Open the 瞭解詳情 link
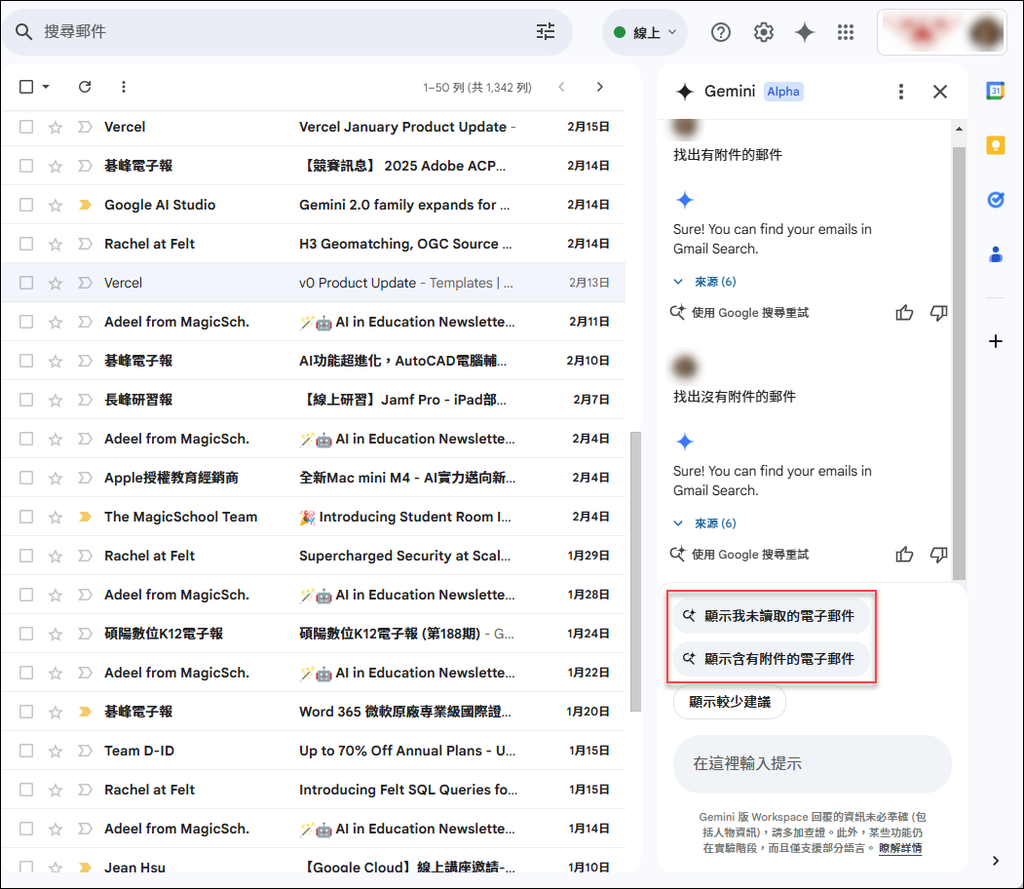Viewport: 1024px width, 889px height. pos(900,848)
